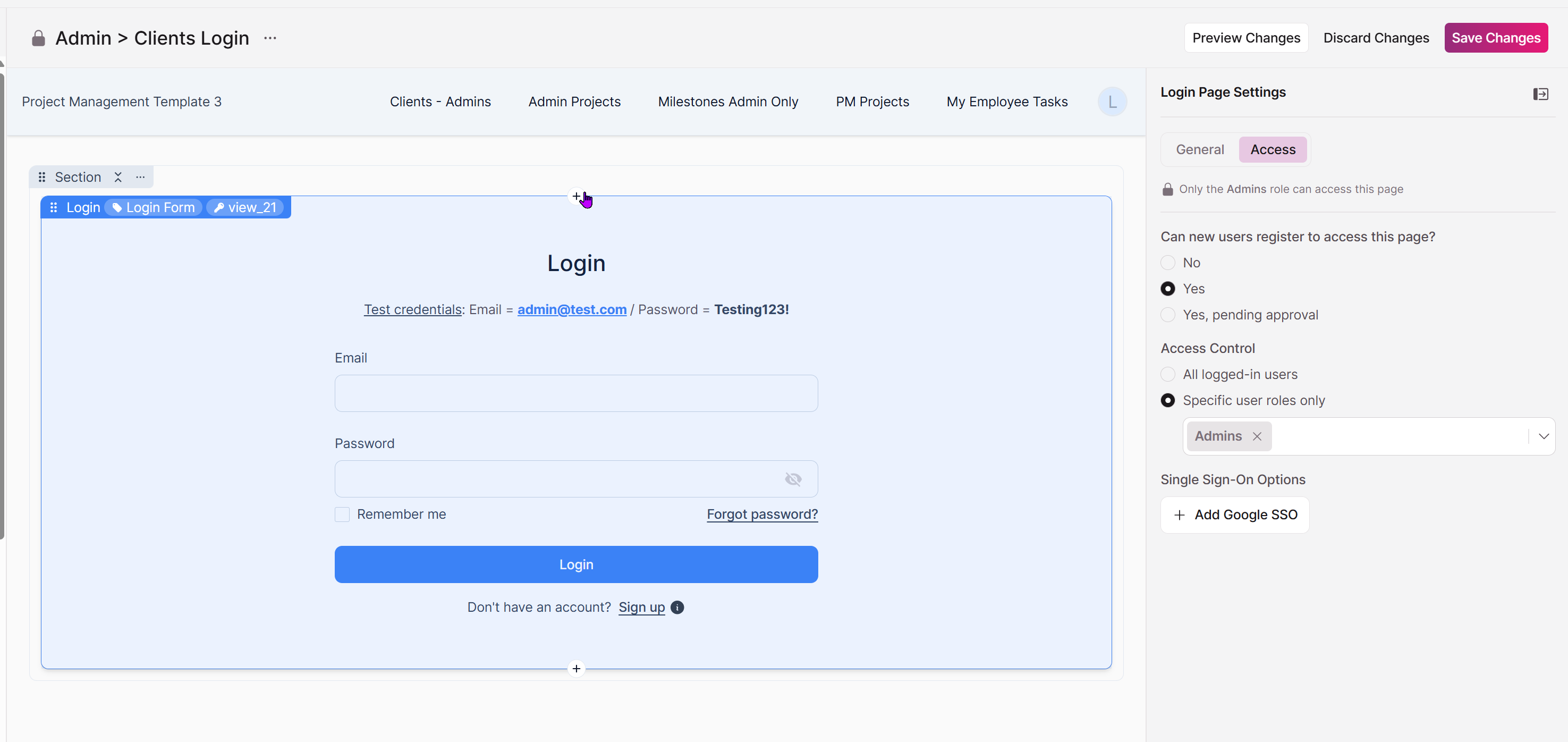Click the Login Form tag badge
This screenshot has height=742, width=1568.
click(154, 208)
